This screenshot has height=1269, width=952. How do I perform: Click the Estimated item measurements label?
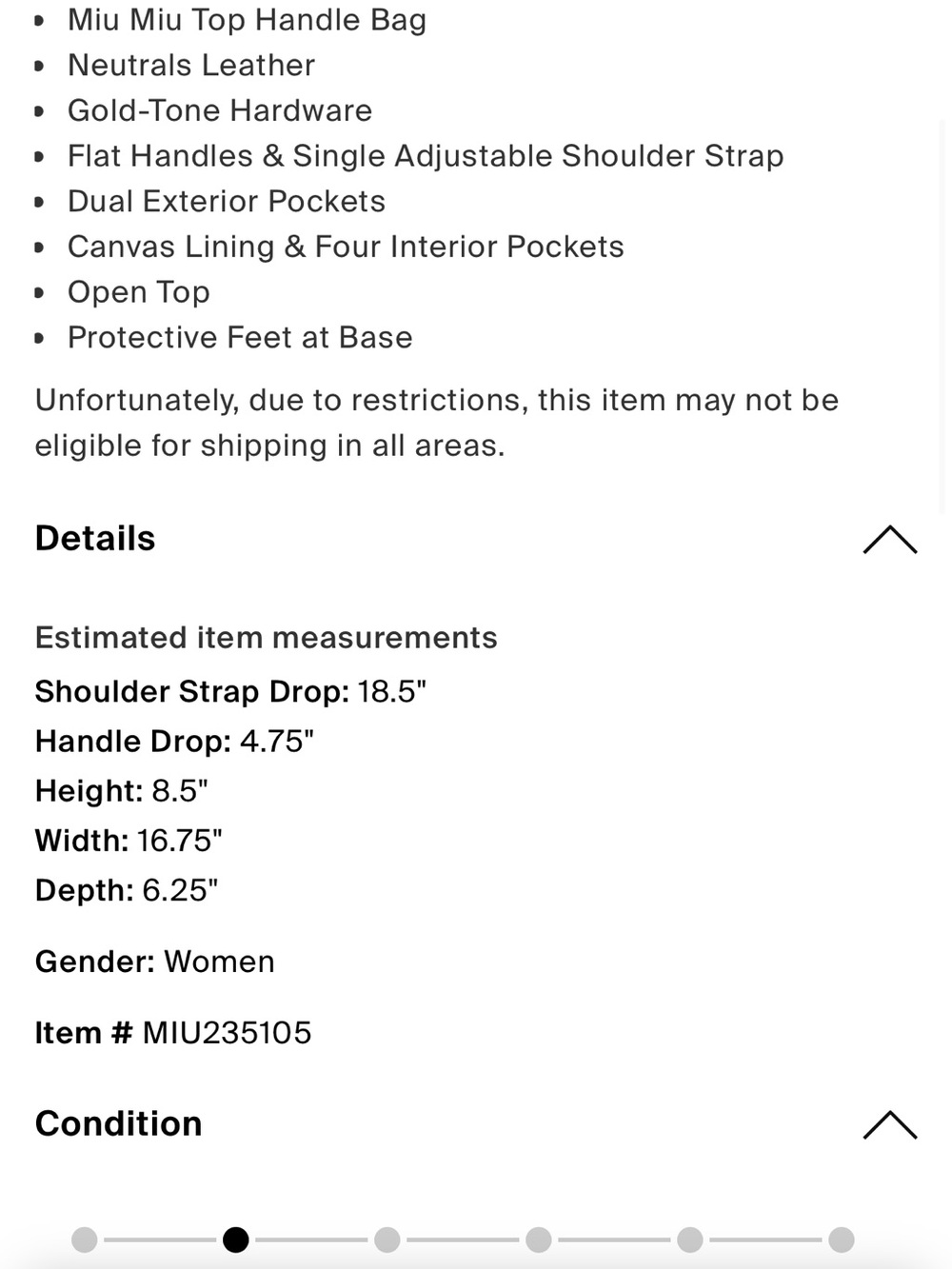pyautogui.click(x=267, y=638)
